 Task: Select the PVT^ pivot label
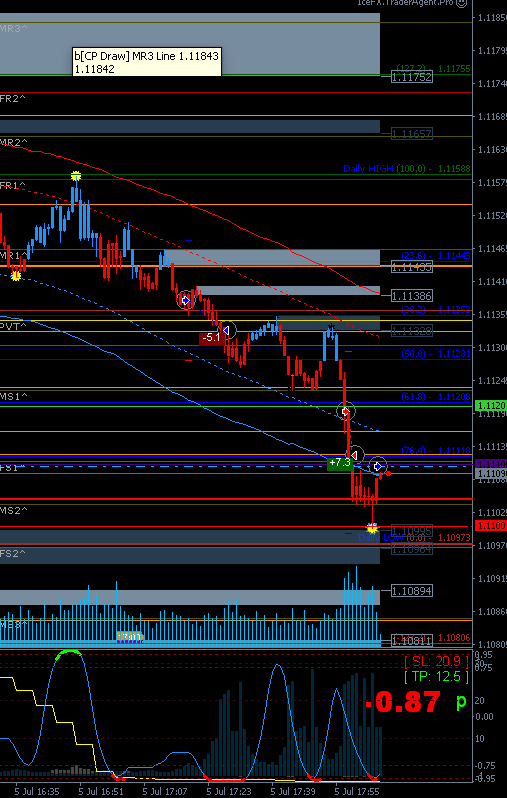coord(13,326)
